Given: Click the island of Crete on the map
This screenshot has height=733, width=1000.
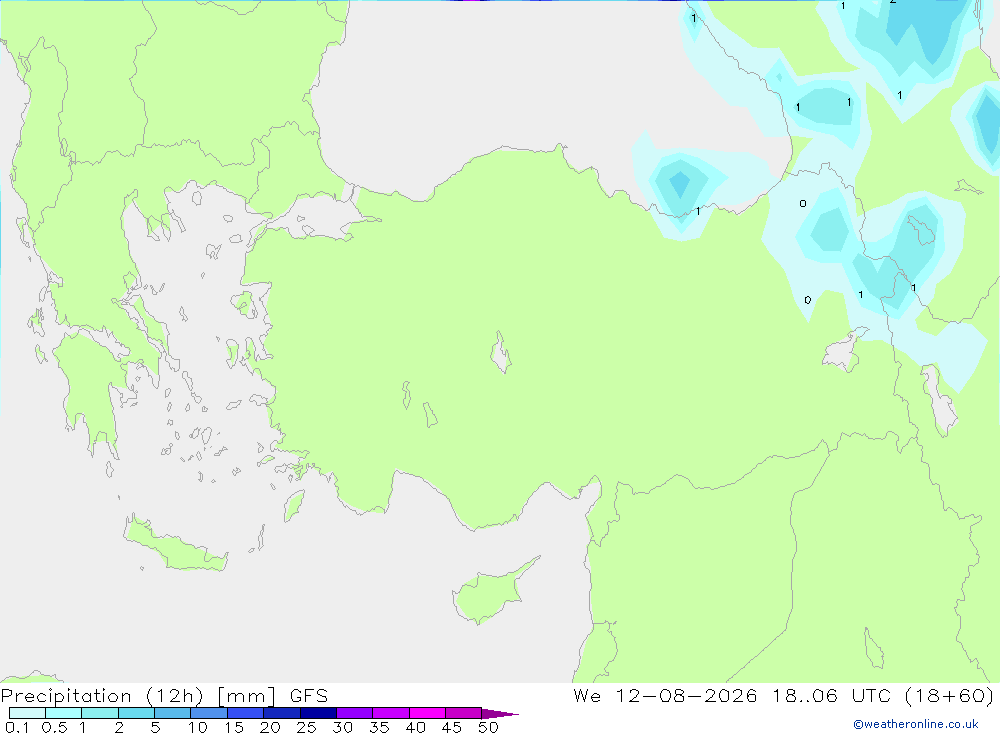Looking at the screenshot, I should click(x=175, y=544).
